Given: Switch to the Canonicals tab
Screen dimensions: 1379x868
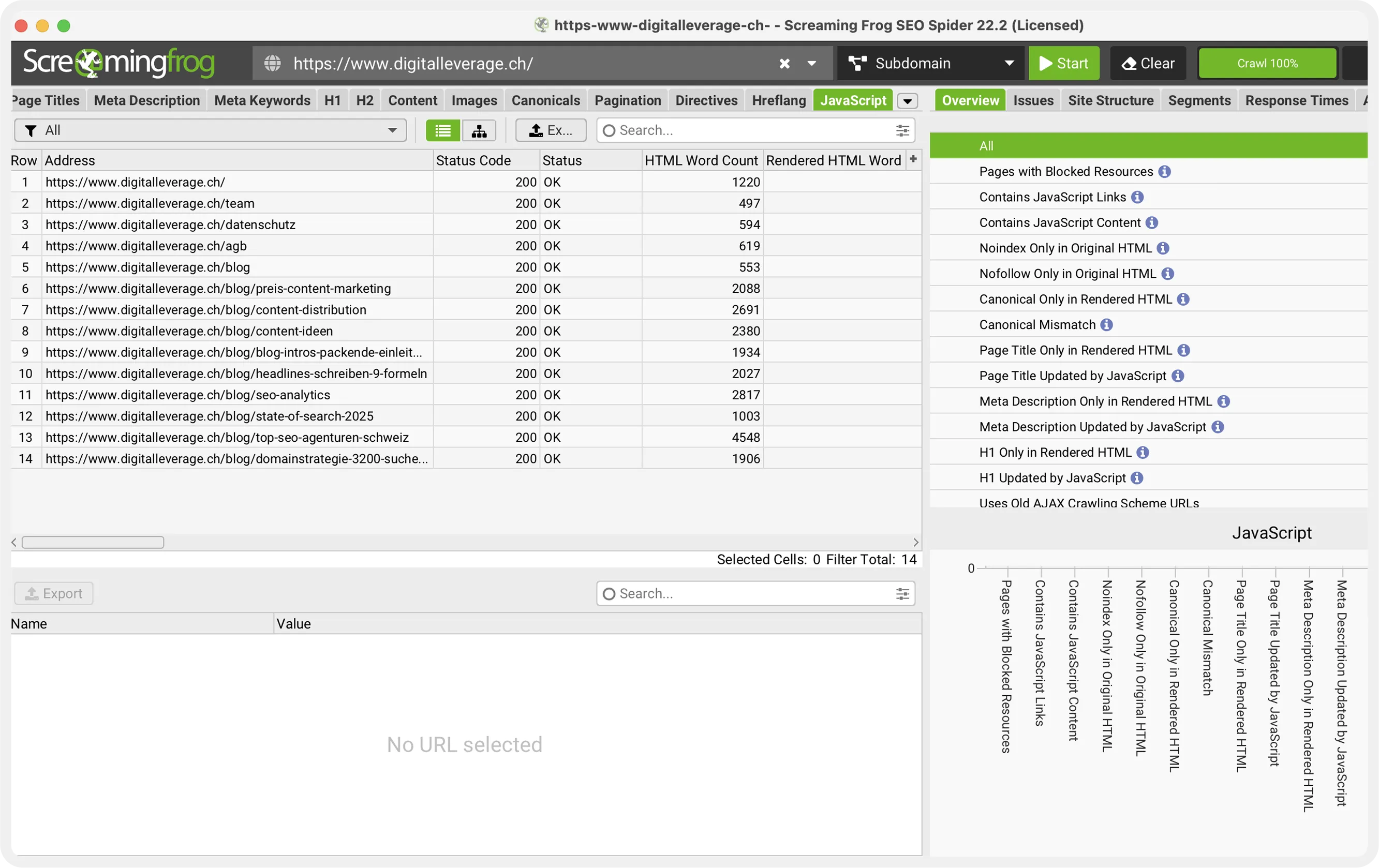Looking at the screenshot, I should tap(545, 101).
